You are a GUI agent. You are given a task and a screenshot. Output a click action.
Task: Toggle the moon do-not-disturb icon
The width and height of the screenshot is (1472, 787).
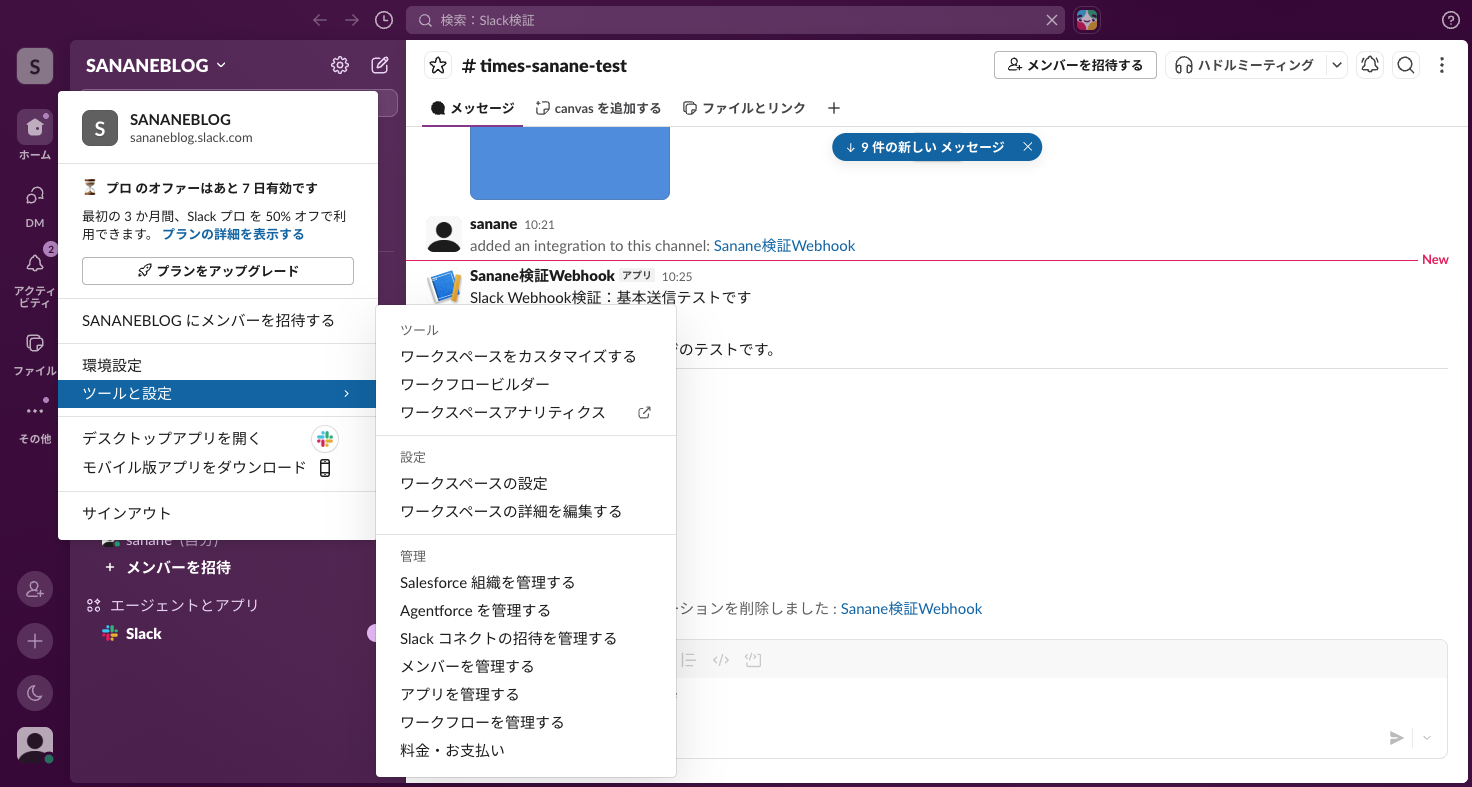click(x=35, y=692)
